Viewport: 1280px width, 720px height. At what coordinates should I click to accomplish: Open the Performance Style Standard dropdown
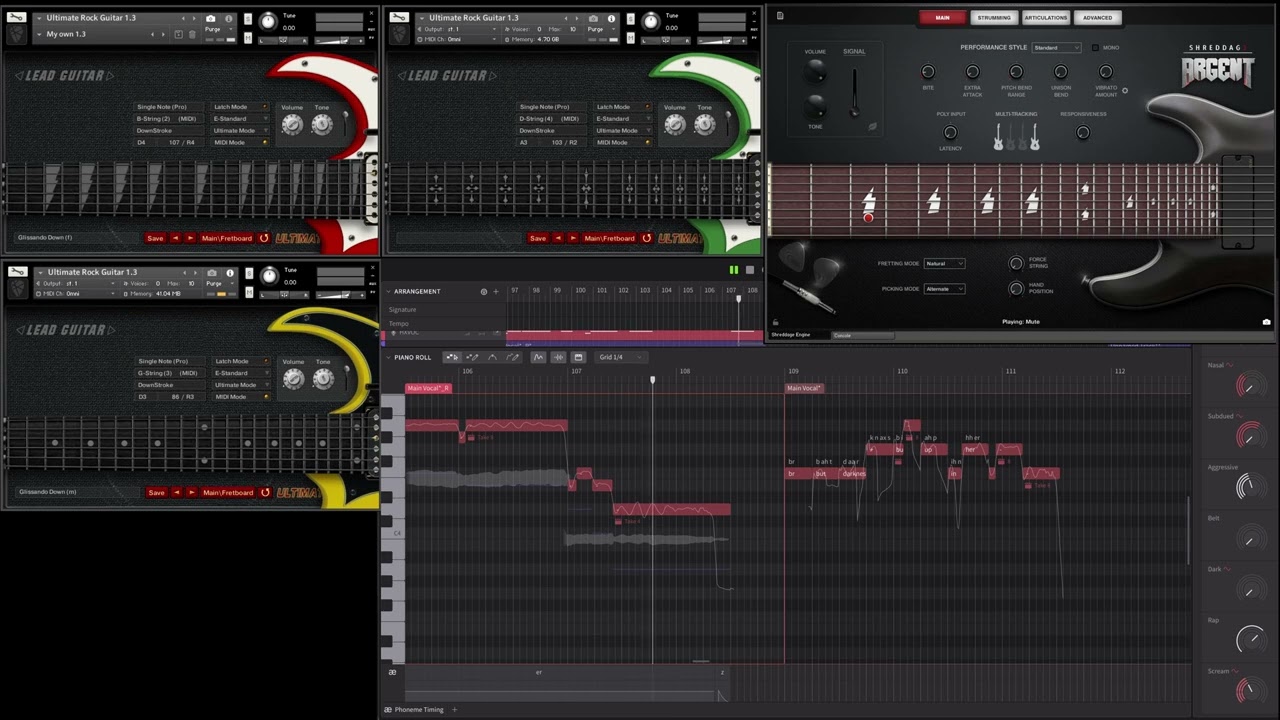(x=1056, y=47)
